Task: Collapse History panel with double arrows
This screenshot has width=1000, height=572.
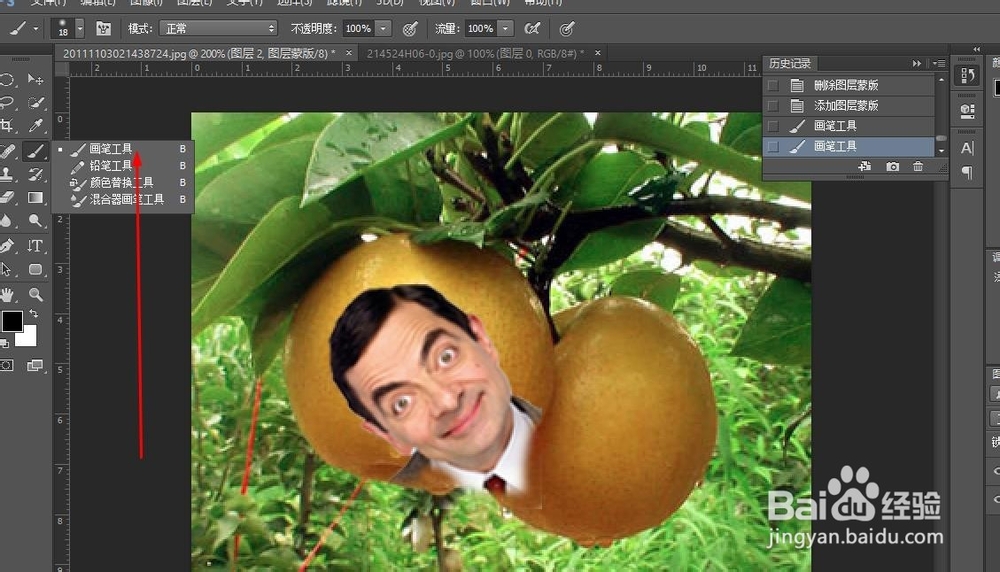Action: coord(916,63)
